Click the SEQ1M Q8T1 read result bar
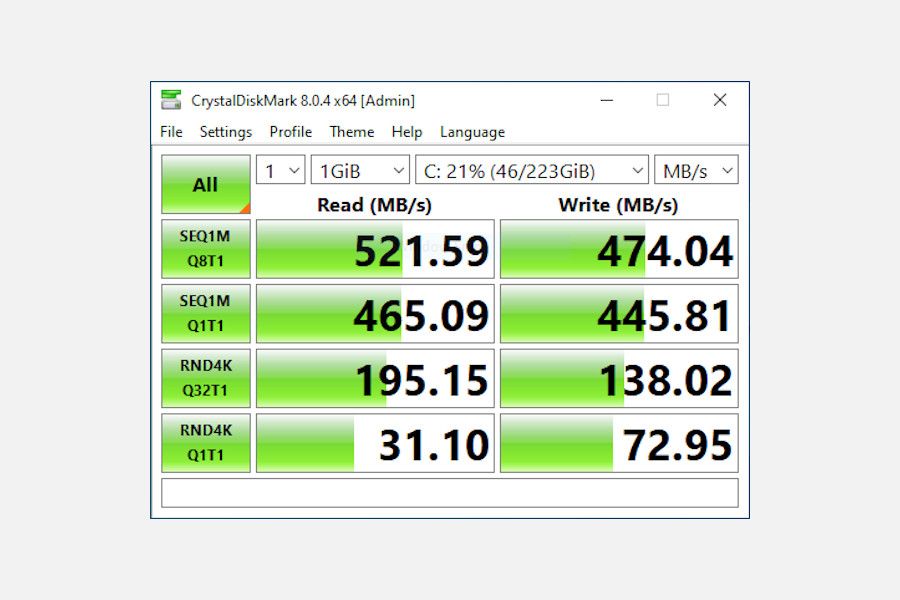900x600 pixels. point(374,249)
